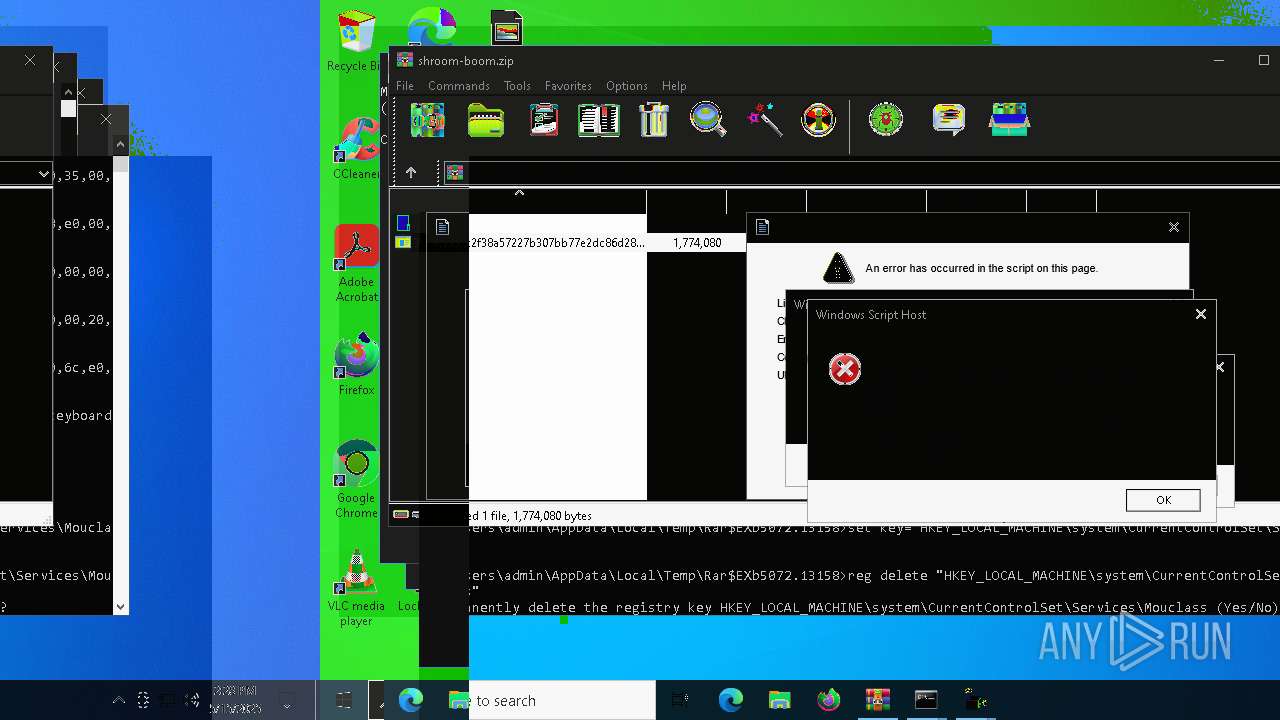Click the Delete trash can toolbar icon

coord(653,120)
